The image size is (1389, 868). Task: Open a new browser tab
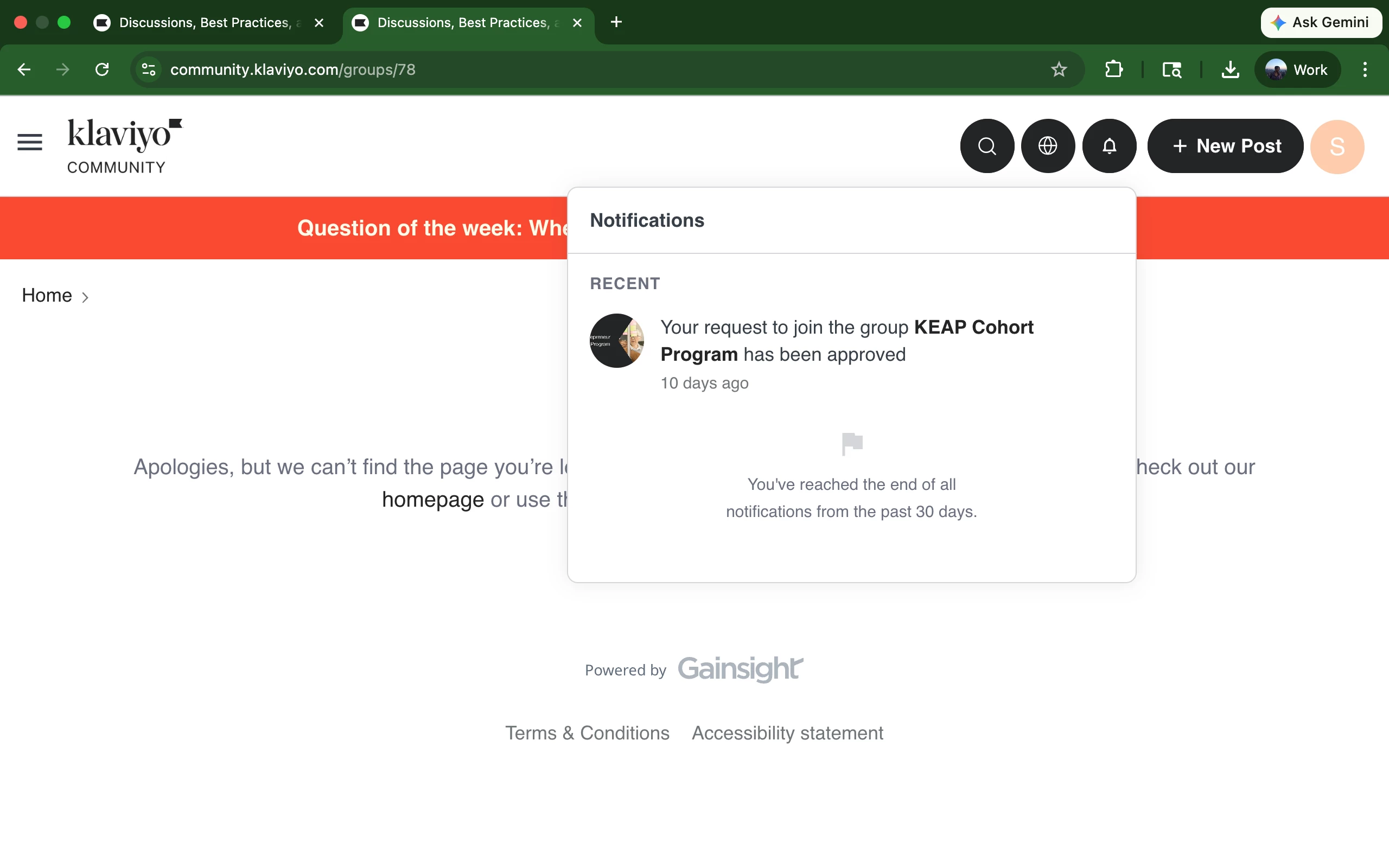pyautogui.click(x=616, y=22)
